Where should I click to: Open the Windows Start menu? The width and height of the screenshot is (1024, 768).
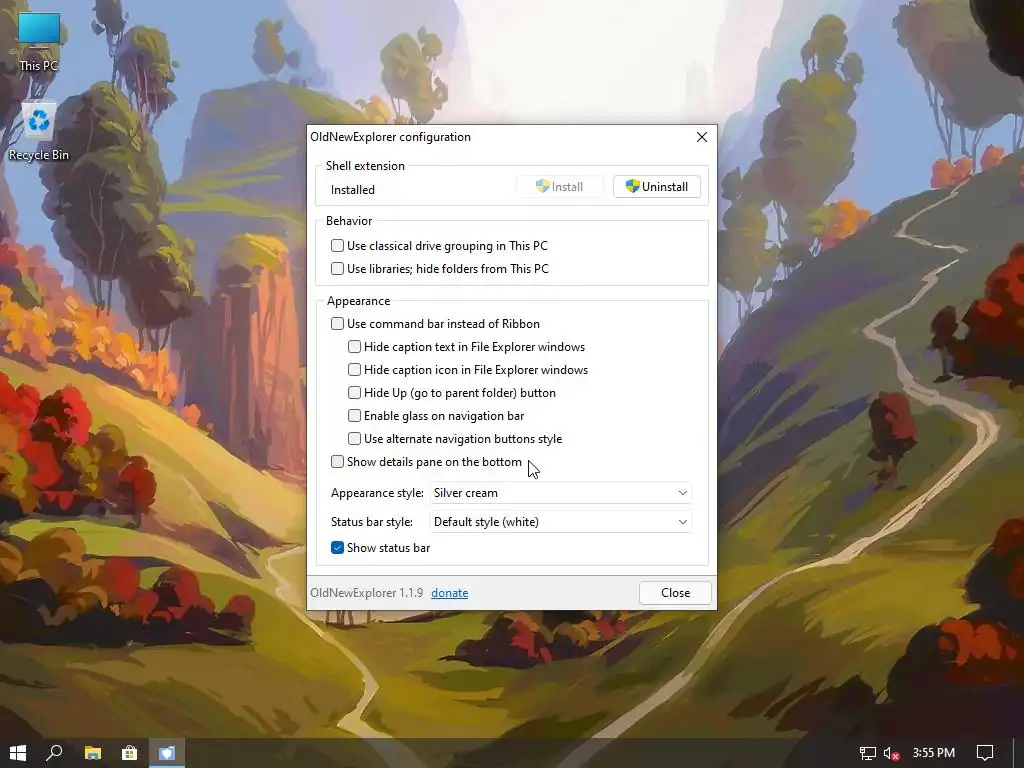click(18, 753)
